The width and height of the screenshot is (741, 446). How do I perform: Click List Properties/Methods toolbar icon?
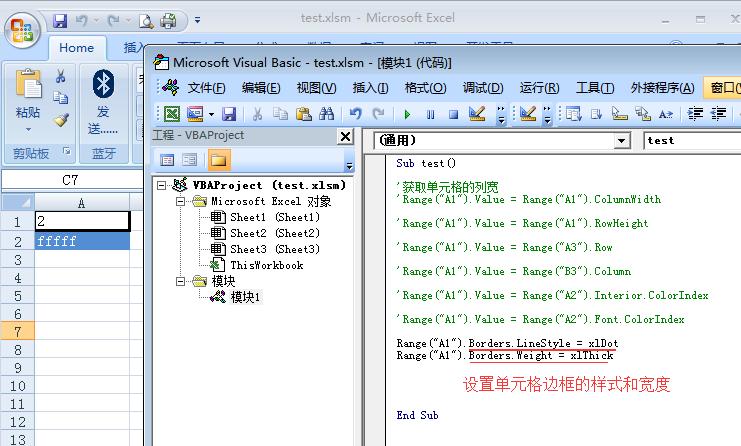tap(573, 114)
